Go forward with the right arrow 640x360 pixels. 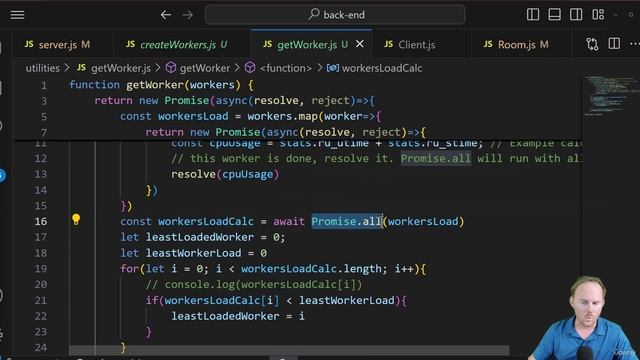click(x=187, y=15)
